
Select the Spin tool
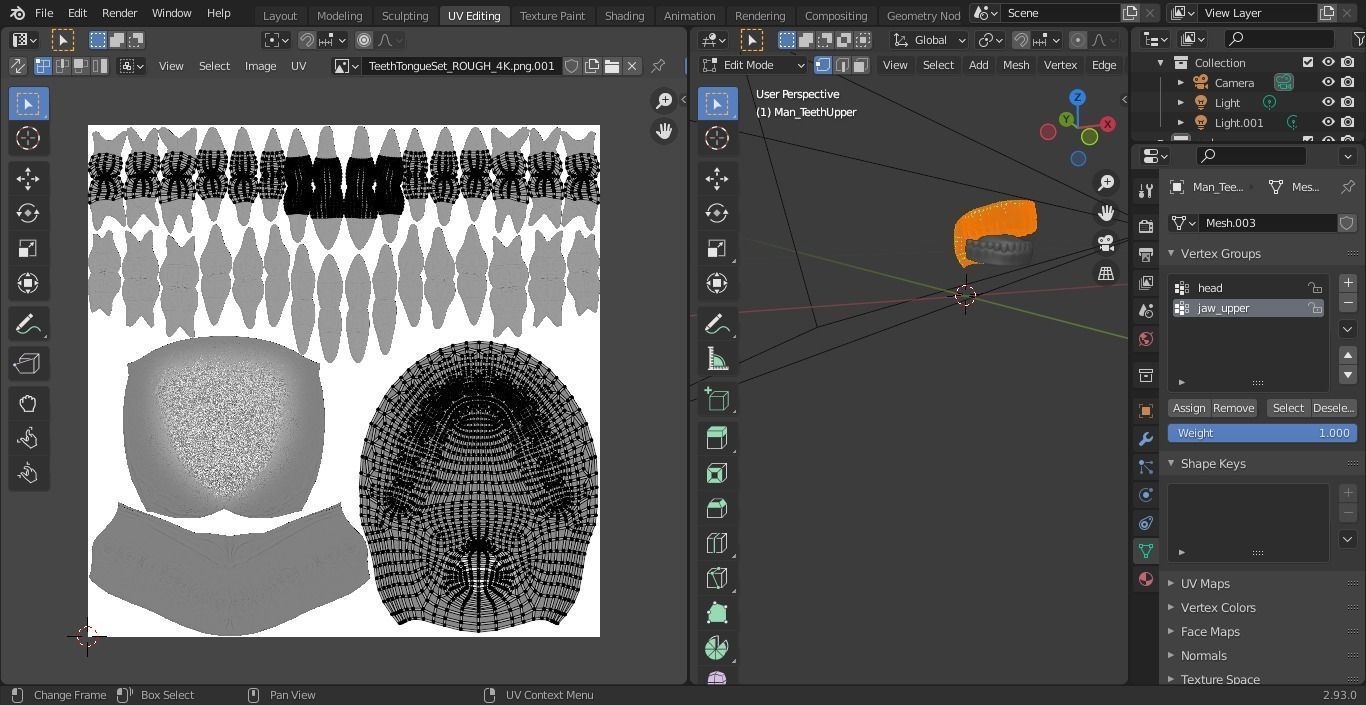point(717,648)
